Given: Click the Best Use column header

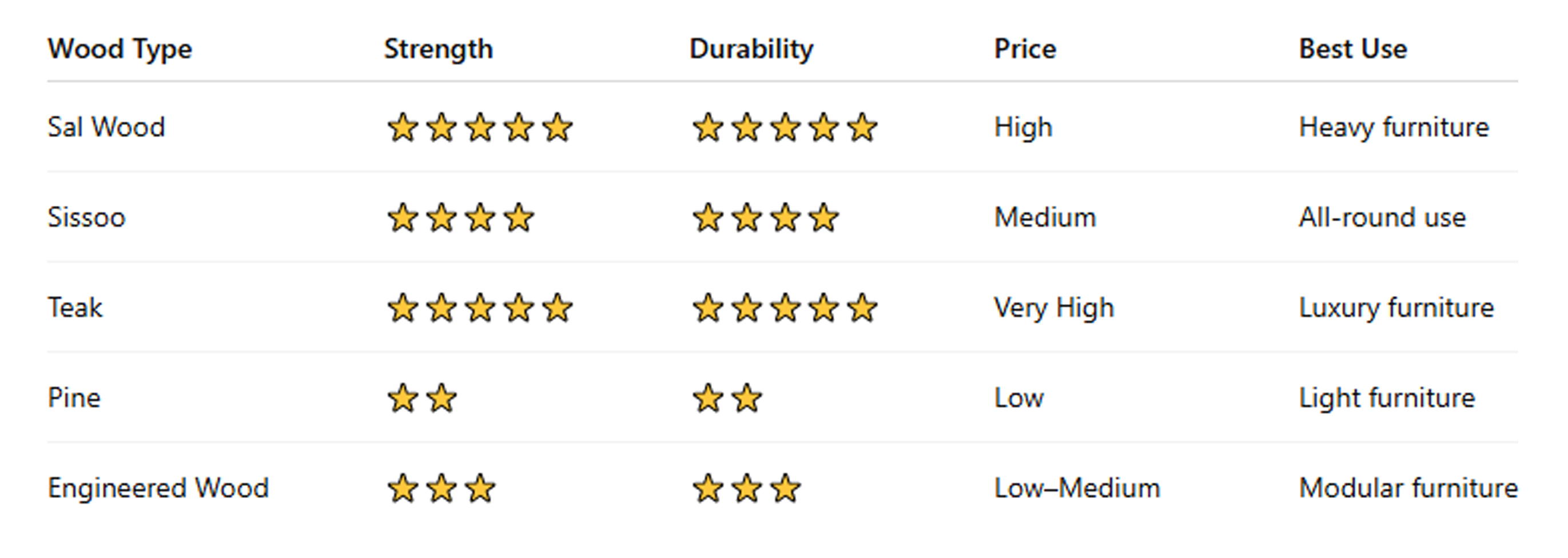Looking at the screenshot, I should click(x=1352, y=49).
